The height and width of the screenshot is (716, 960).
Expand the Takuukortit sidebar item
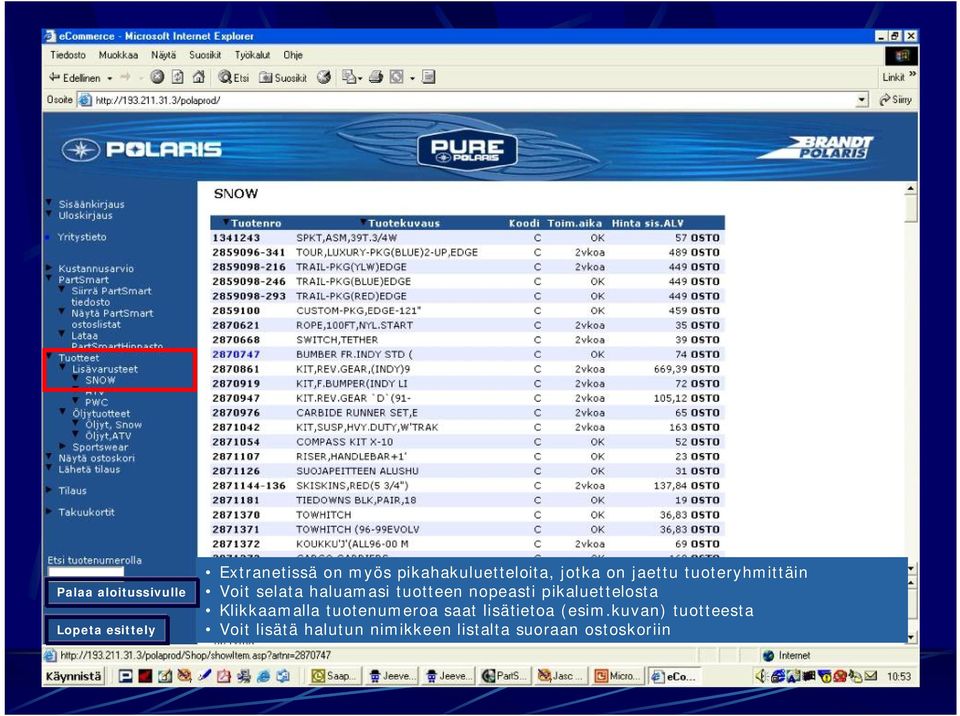click(86, 512)
